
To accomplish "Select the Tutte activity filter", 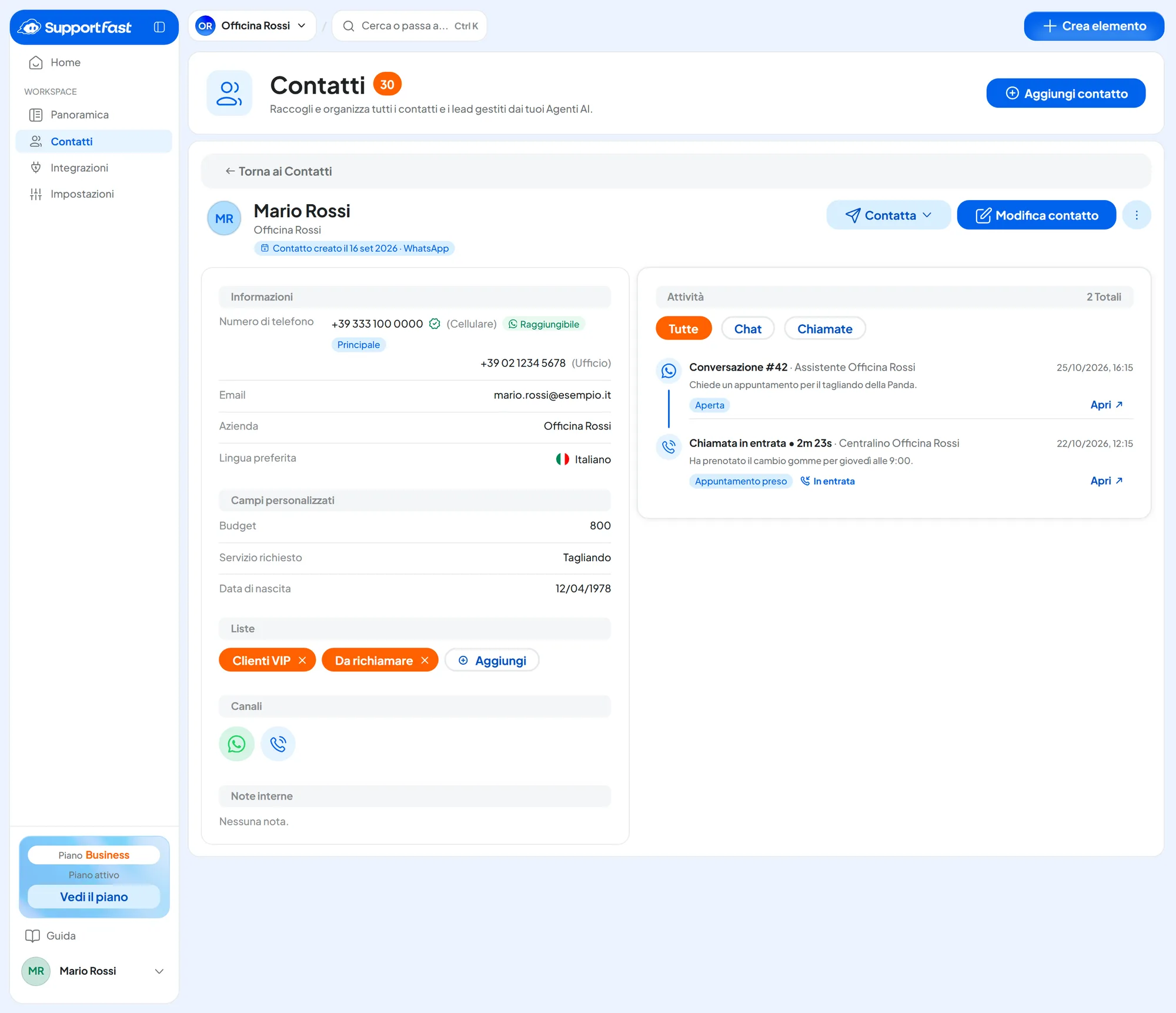I will pos(683,328).
